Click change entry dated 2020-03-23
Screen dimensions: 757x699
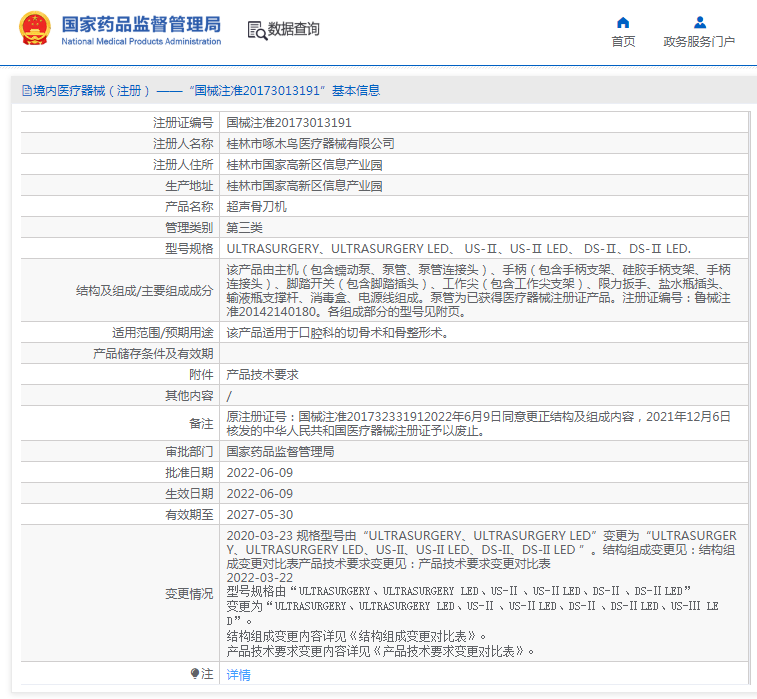[x=481, y=549]
